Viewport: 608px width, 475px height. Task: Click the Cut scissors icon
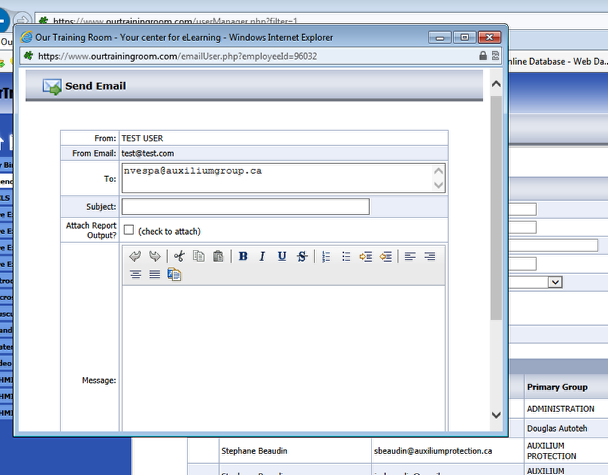pyautogui.click(x=179, y=256)
